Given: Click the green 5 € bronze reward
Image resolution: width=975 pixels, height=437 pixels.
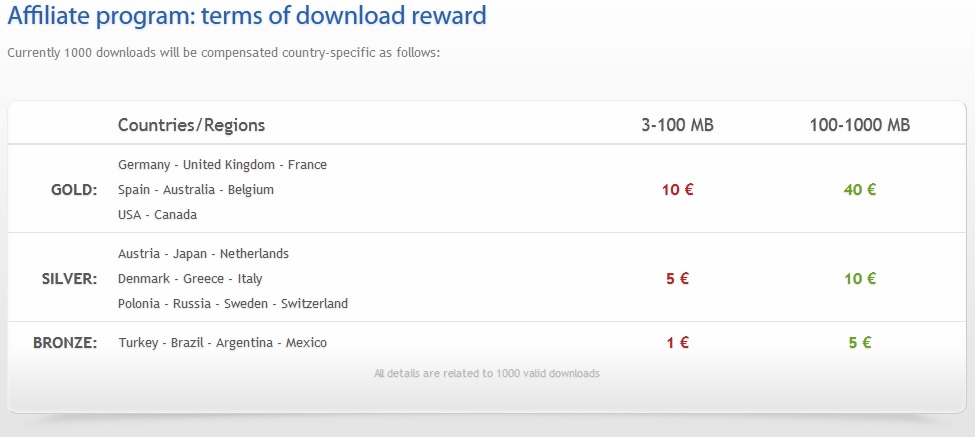Looking at the screenshot, I should pos(859,343).
